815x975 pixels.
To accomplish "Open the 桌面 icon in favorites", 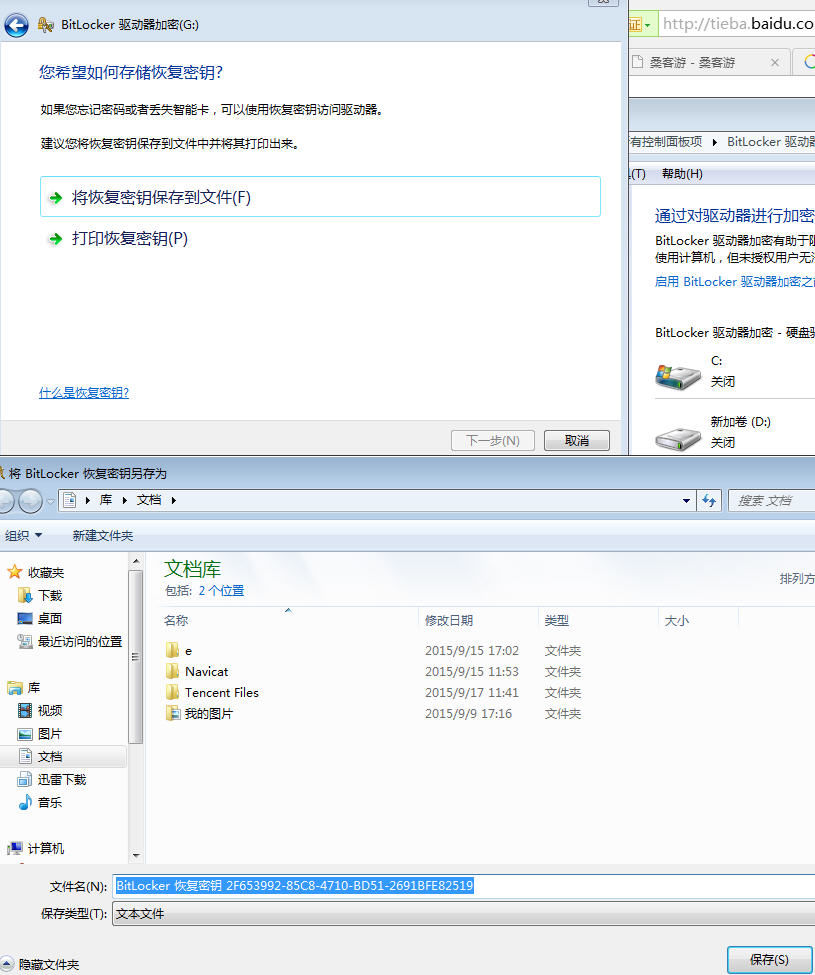I will pos(25,618).
